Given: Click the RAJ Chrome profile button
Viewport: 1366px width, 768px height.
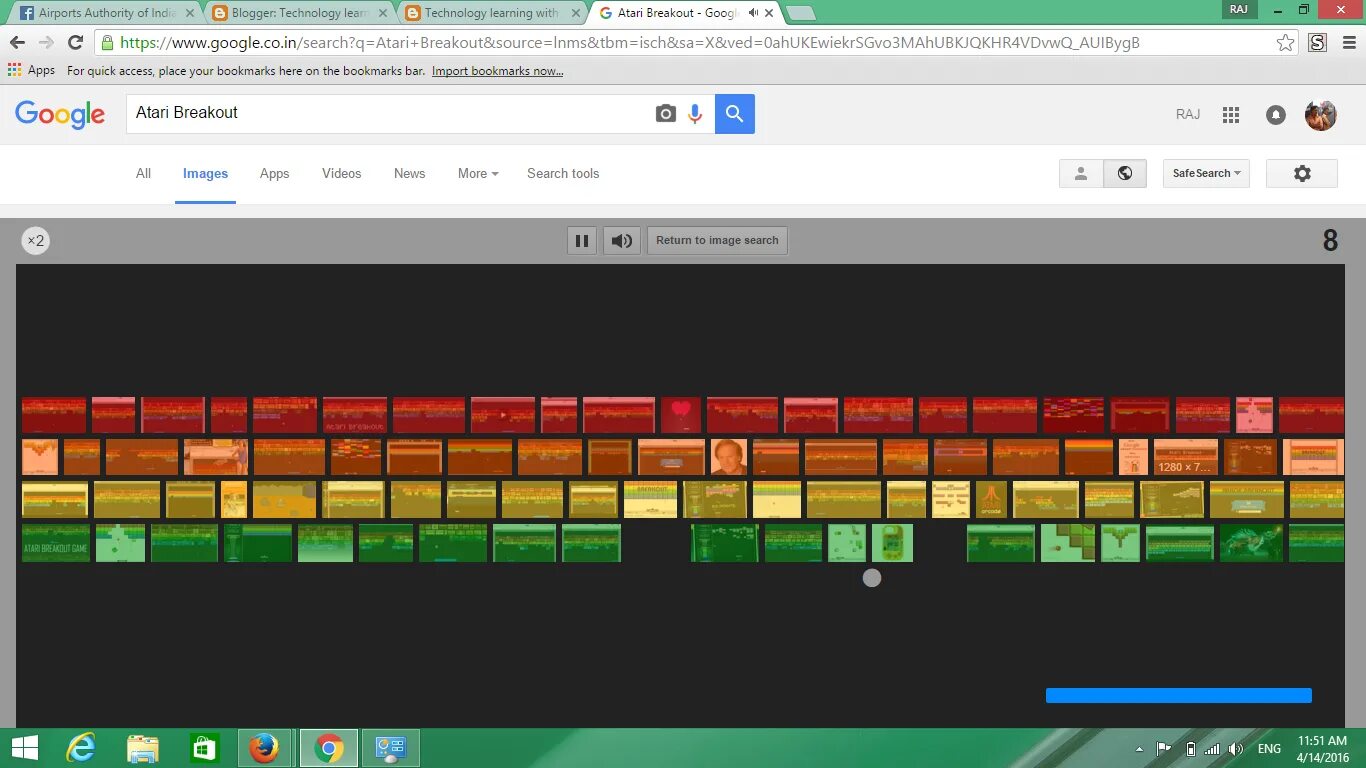Looking at the screenshot, I should coord(1240,9).
